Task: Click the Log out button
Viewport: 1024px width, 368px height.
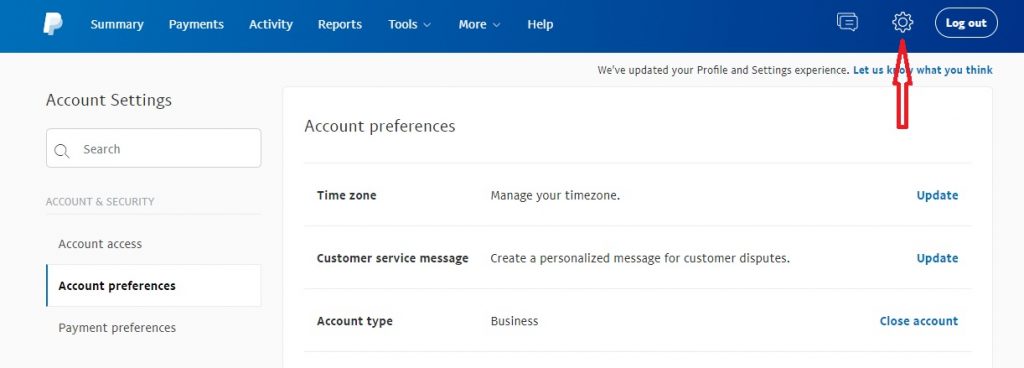Action: point(966,23)
